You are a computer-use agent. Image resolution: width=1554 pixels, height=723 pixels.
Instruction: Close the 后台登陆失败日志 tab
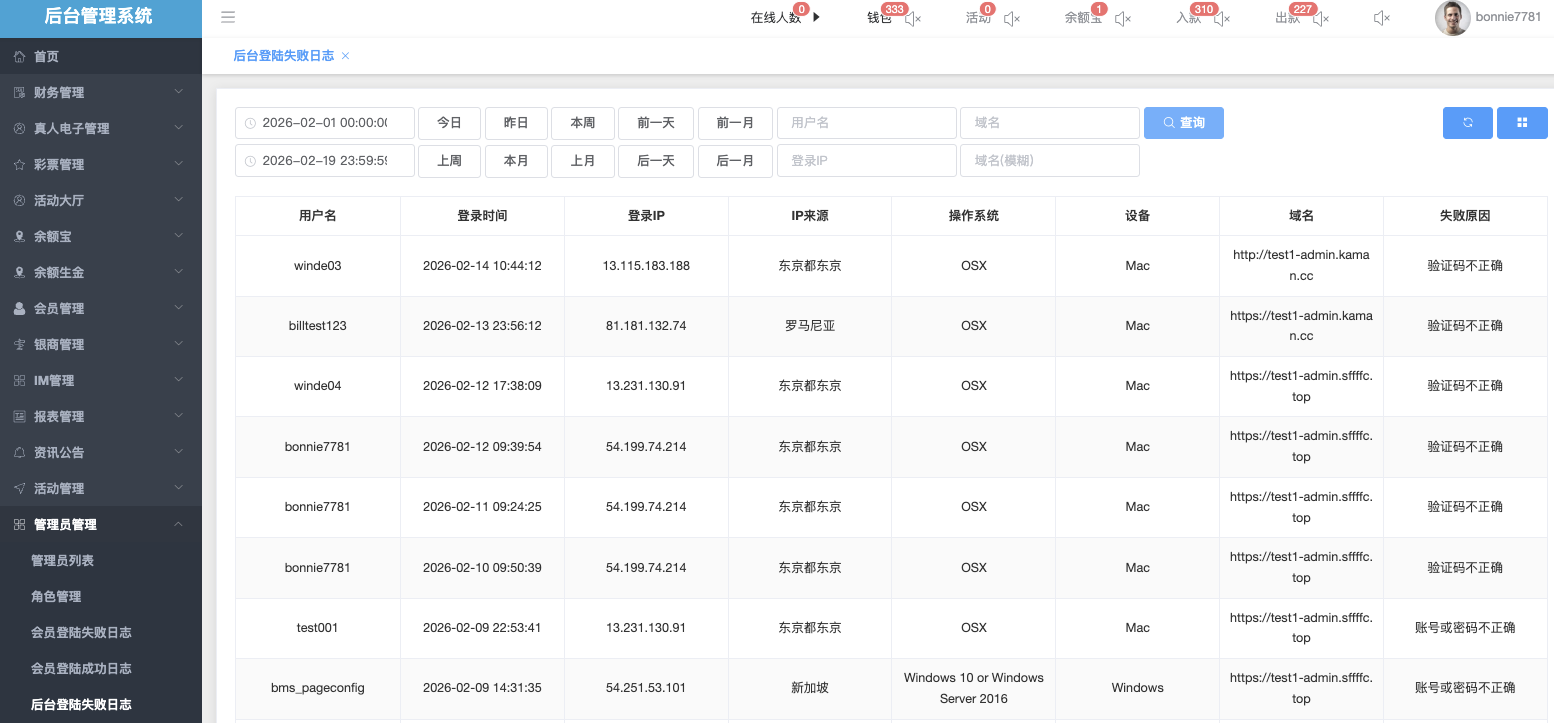(346, 56)
